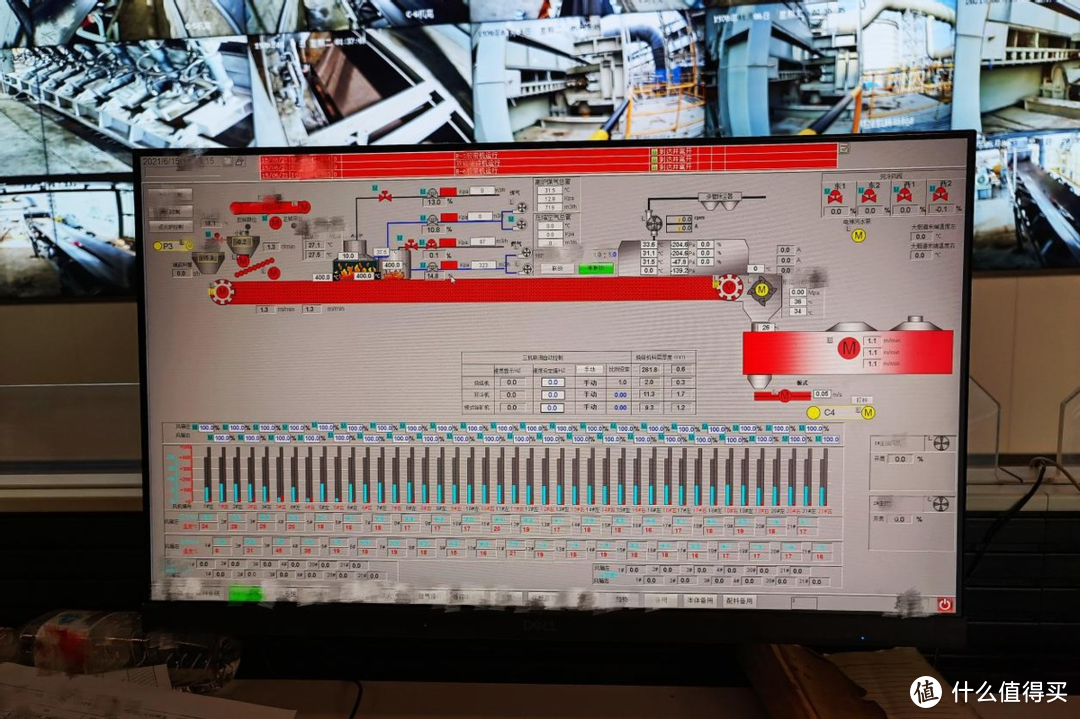Click the 1#左 windbox bar gauge
This screenshot has height=719, width=1080.
[207, 475]
